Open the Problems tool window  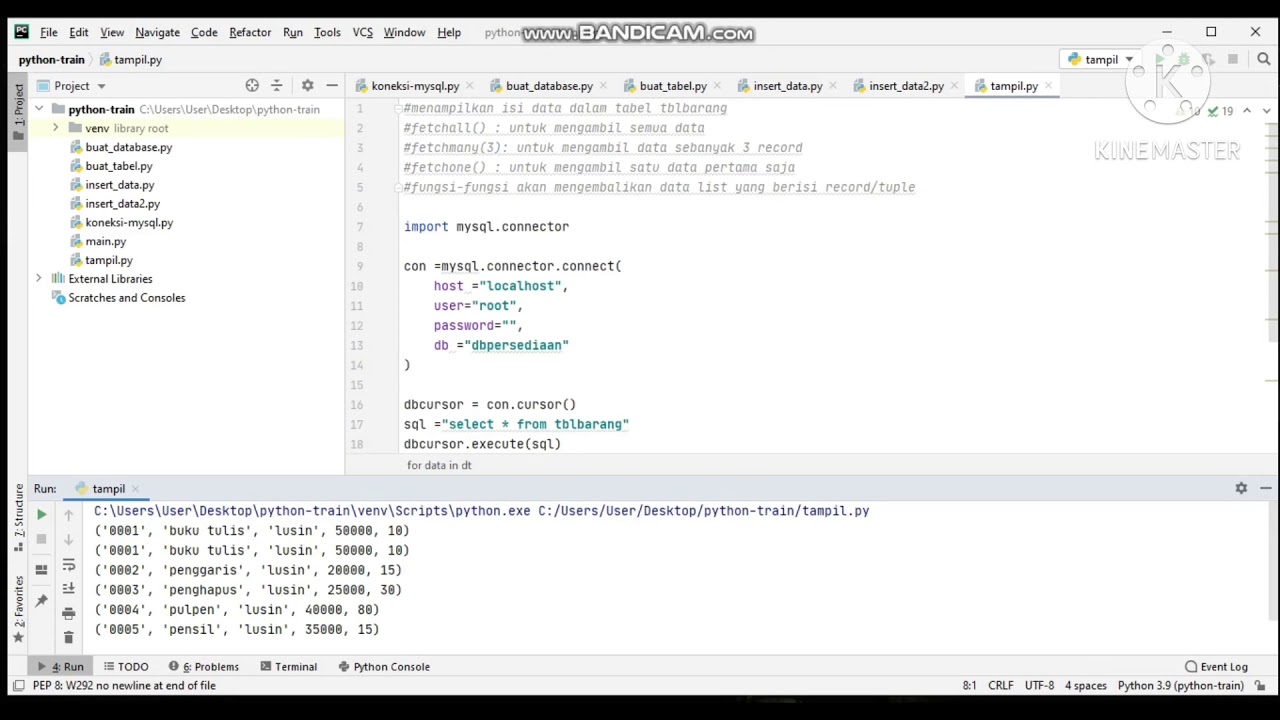pyautogui.click(x=204, y=667)
